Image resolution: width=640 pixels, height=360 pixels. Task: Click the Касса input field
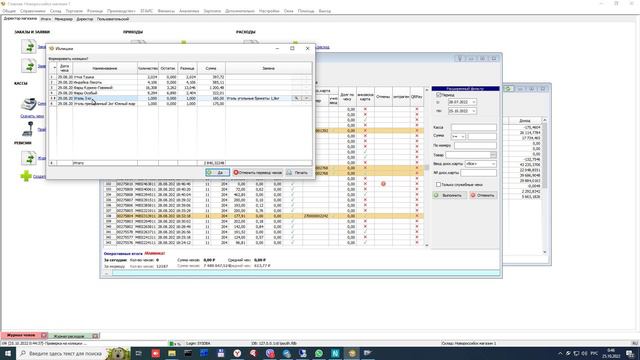tap(473, 127)
